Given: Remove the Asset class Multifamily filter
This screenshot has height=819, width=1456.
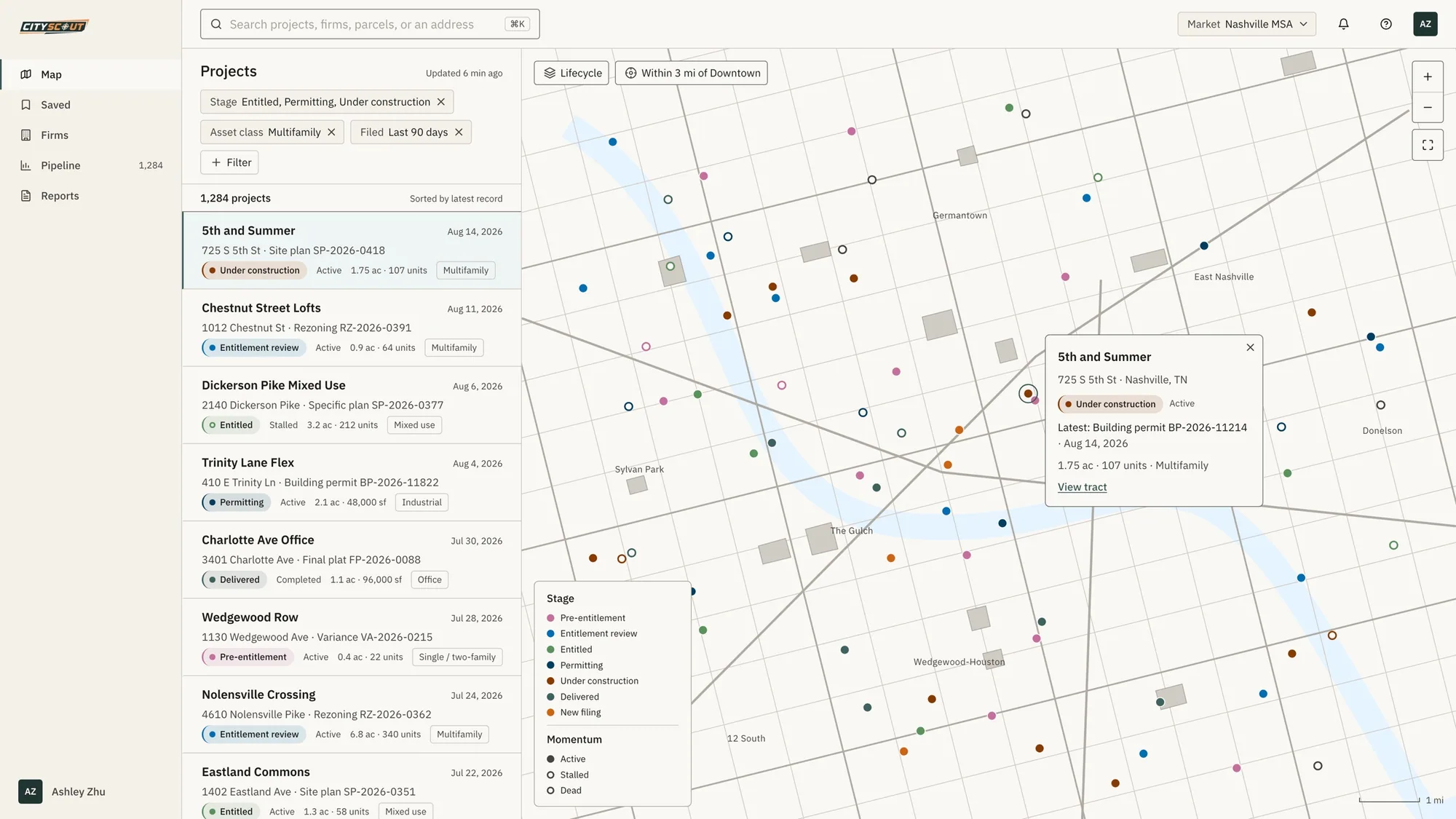Looking at the screenshot, I should click(x=331, y=132).
